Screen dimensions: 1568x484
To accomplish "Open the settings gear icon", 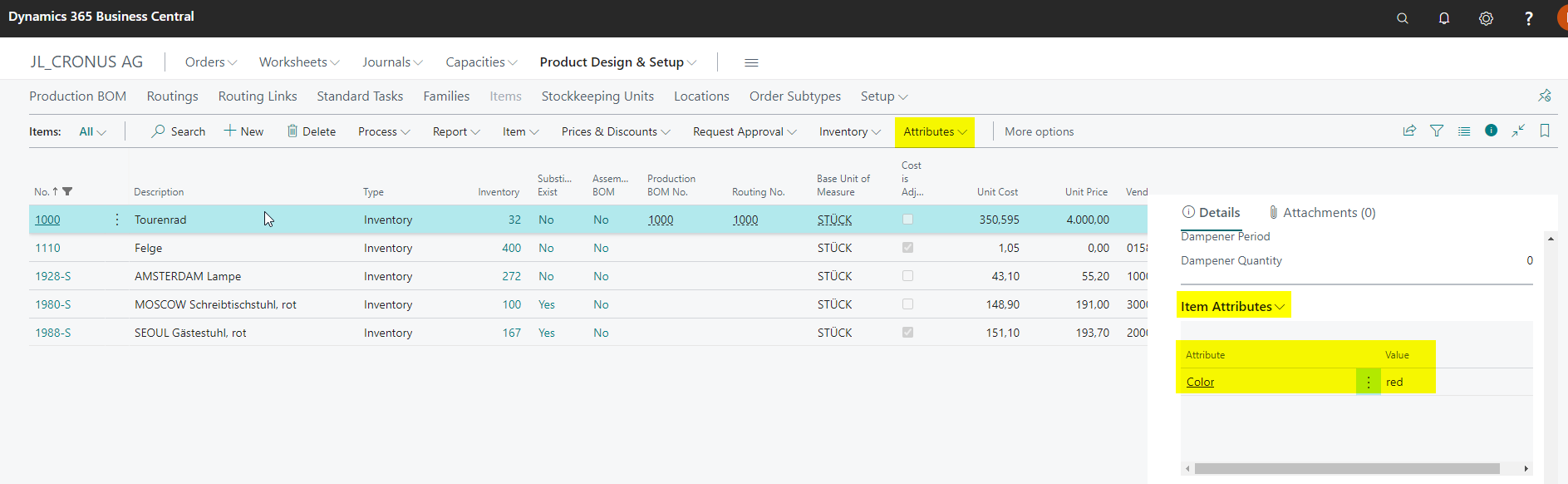I will (x=1486, y=18).
